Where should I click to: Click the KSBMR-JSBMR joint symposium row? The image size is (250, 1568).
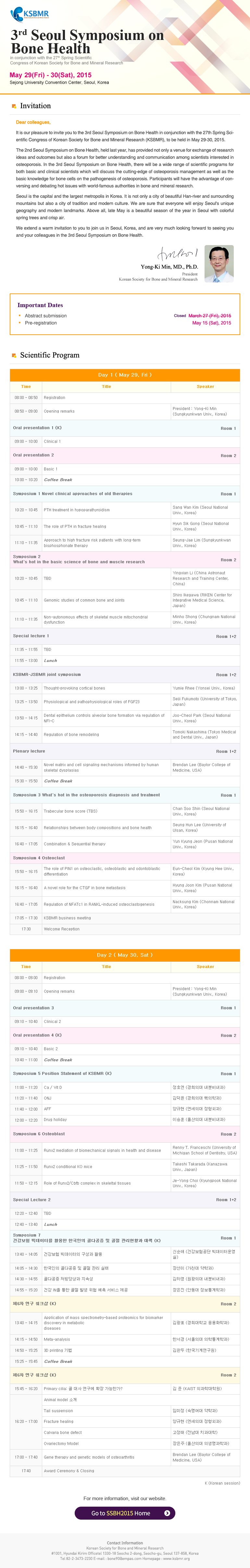click(125, 675)
